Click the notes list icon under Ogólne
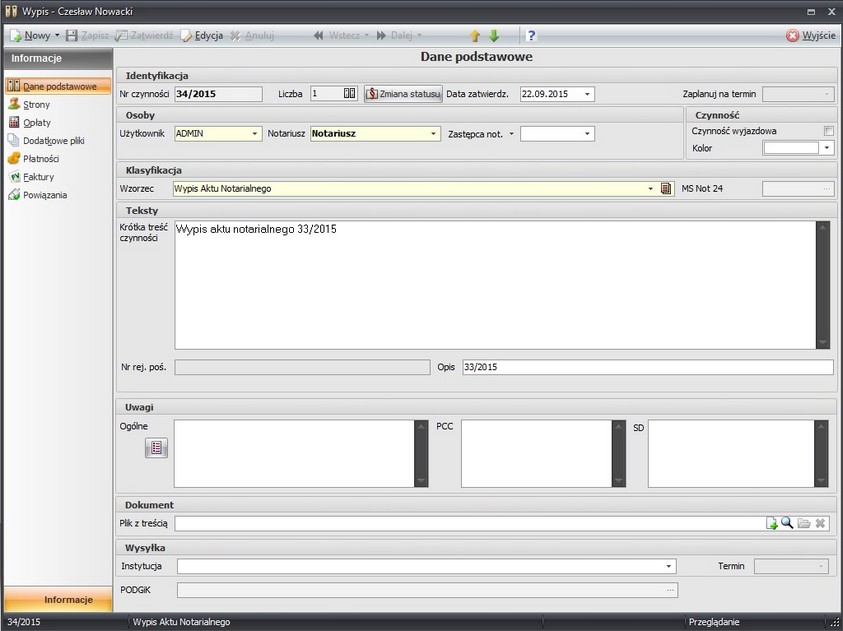 coord(158,448)
